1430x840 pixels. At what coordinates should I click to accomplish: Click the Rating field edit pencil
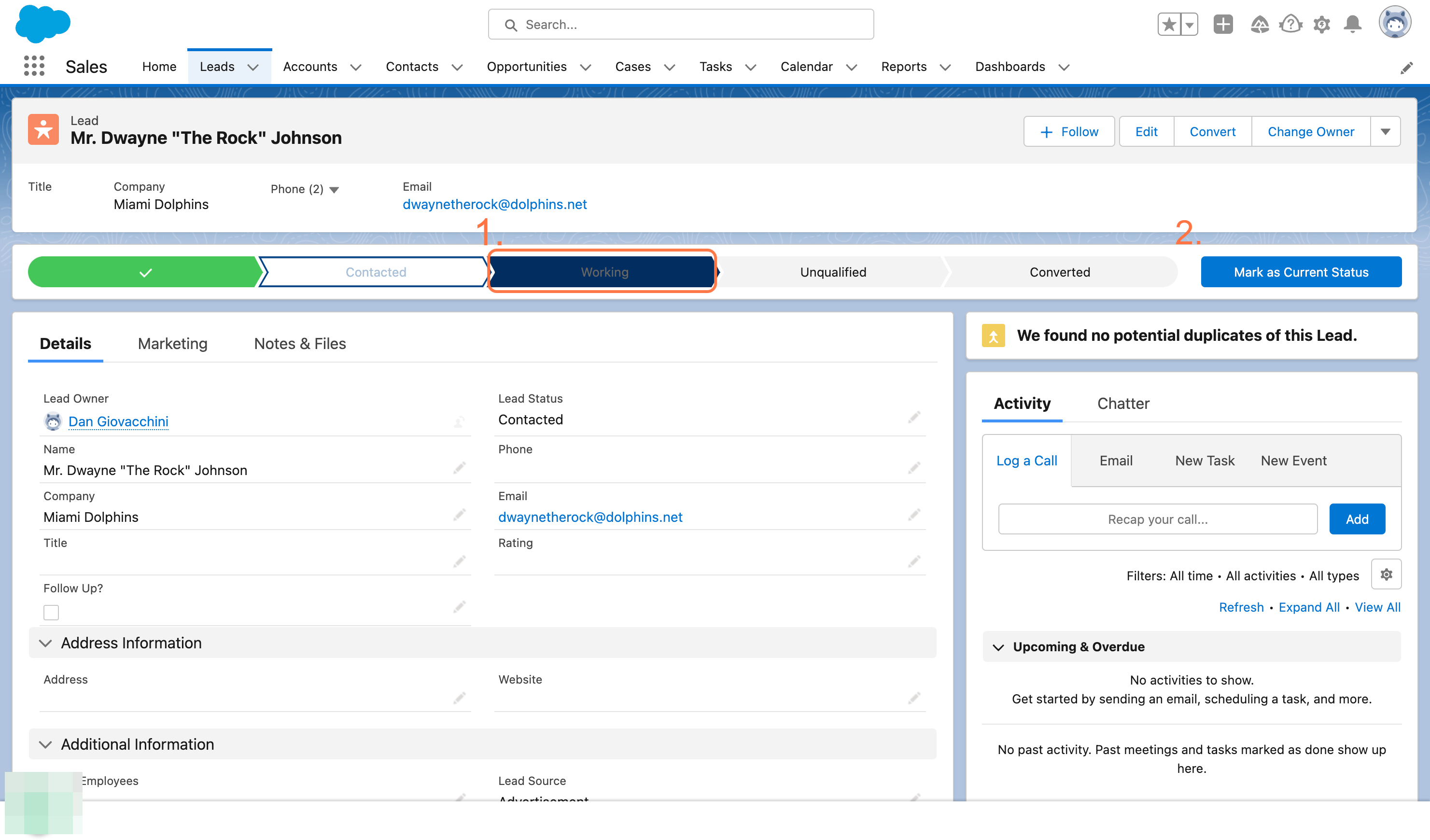(x=913, y=561)
